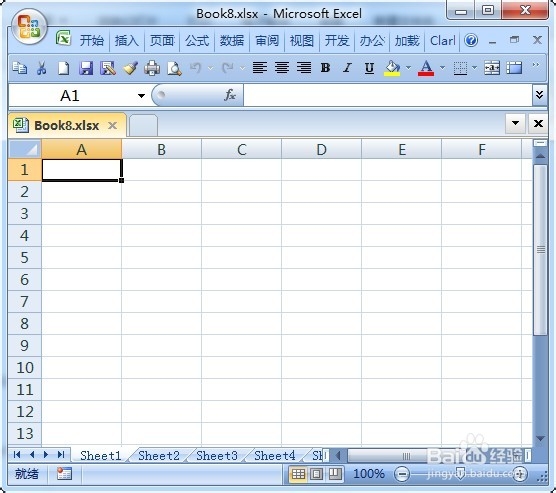
Task: Open the borders dropdown arrow
Action: (474, 67)
